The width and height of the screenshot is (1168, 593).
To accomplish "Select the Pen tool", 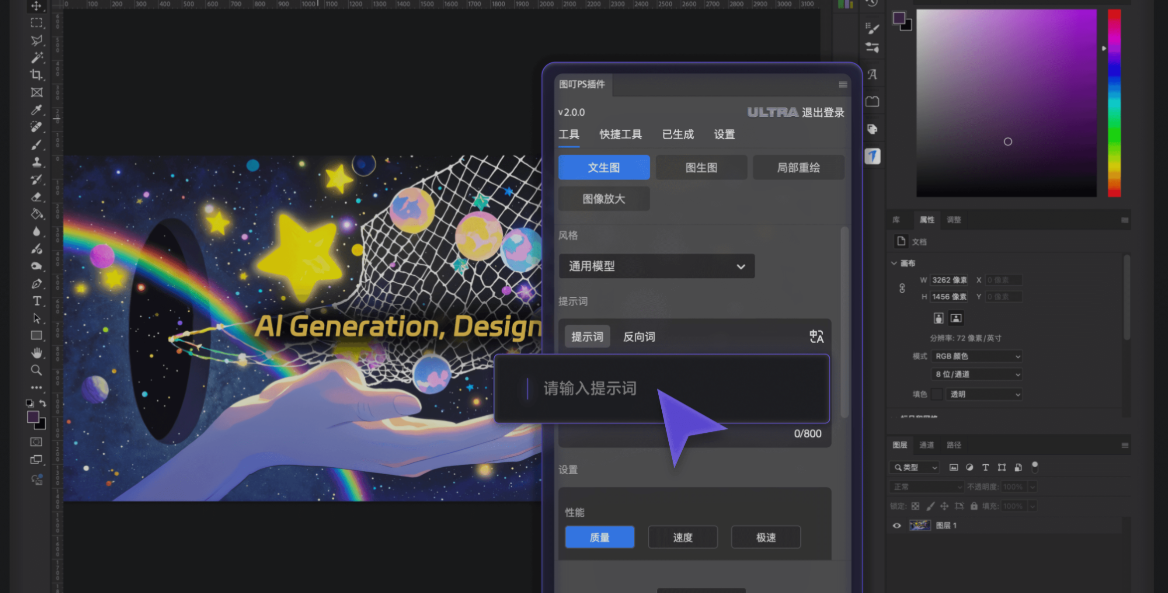I will coord(36,284).
